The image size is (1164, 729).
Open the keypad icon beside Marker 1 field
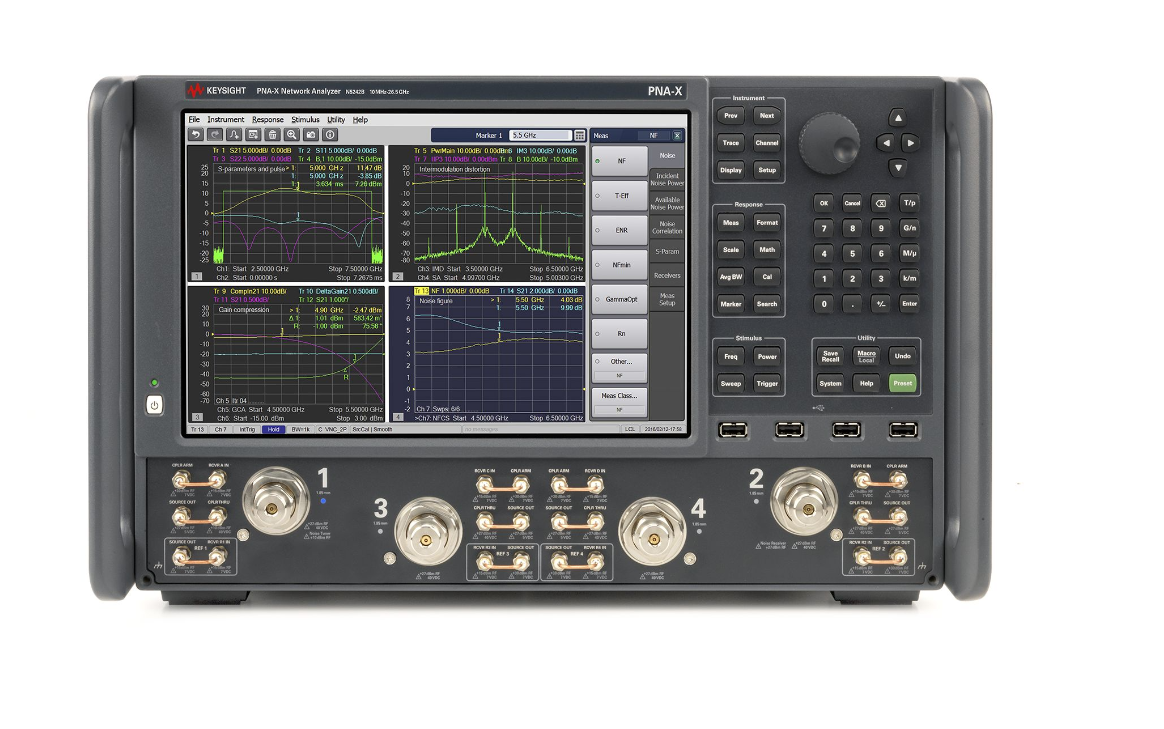[x=579, y=135]
